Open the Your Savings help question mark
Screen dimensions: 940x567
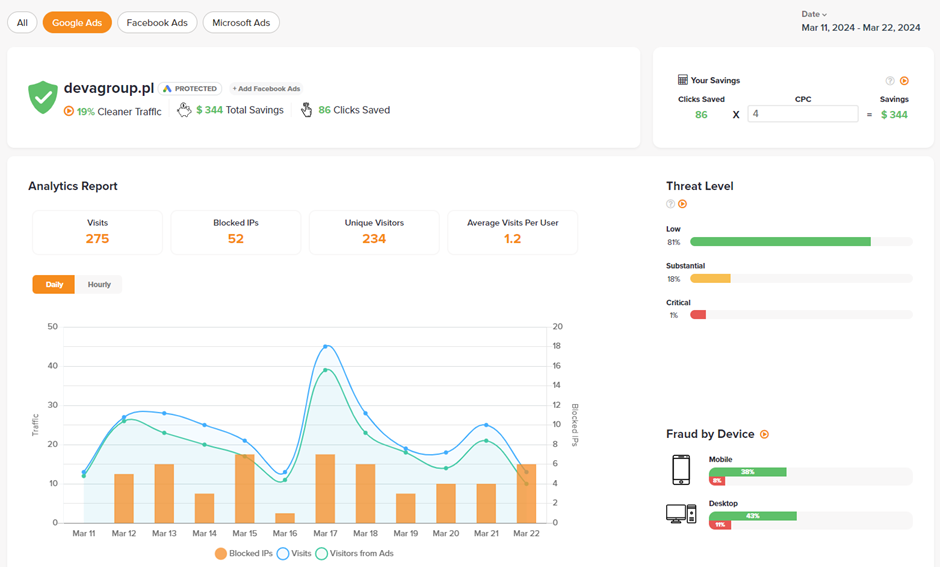coord(890,81)
